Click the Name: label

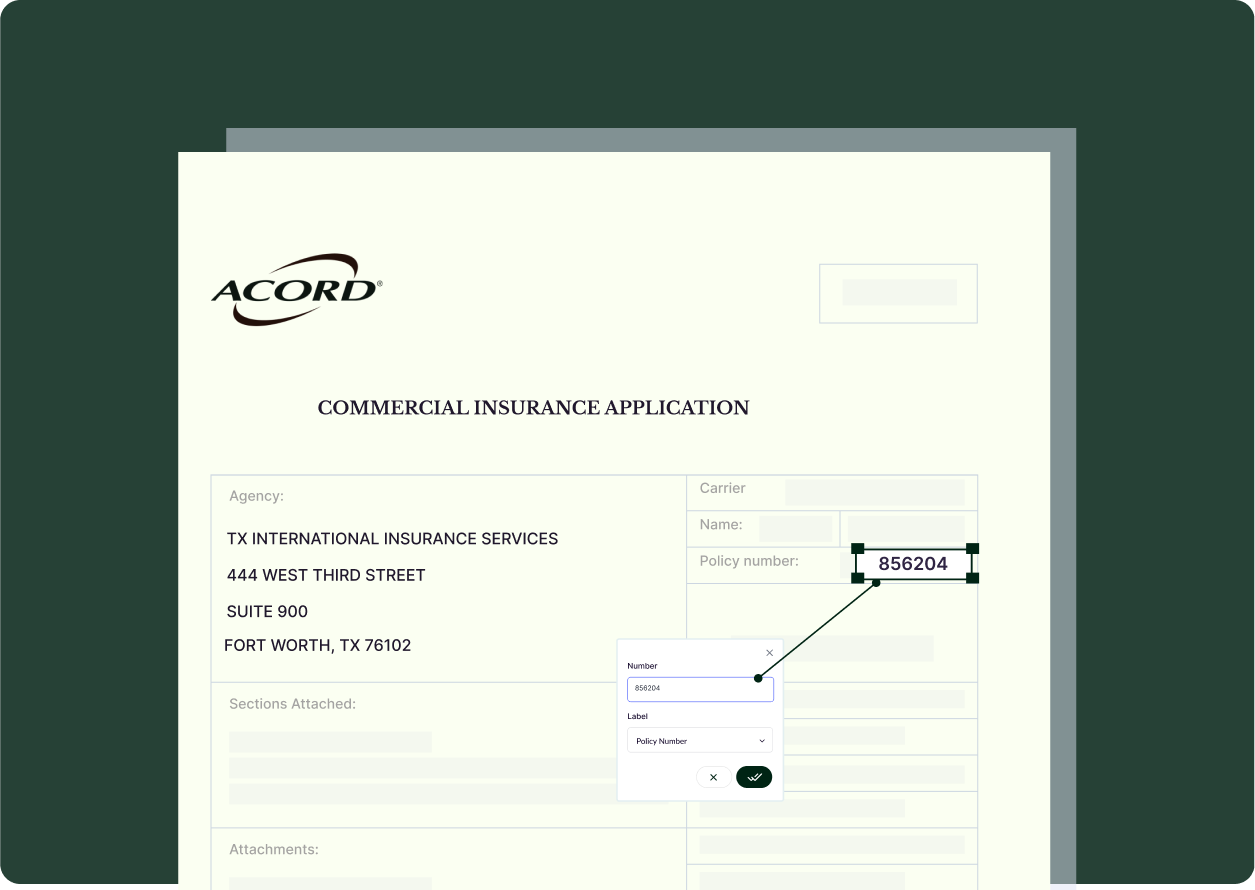click(x=721, y=524)
